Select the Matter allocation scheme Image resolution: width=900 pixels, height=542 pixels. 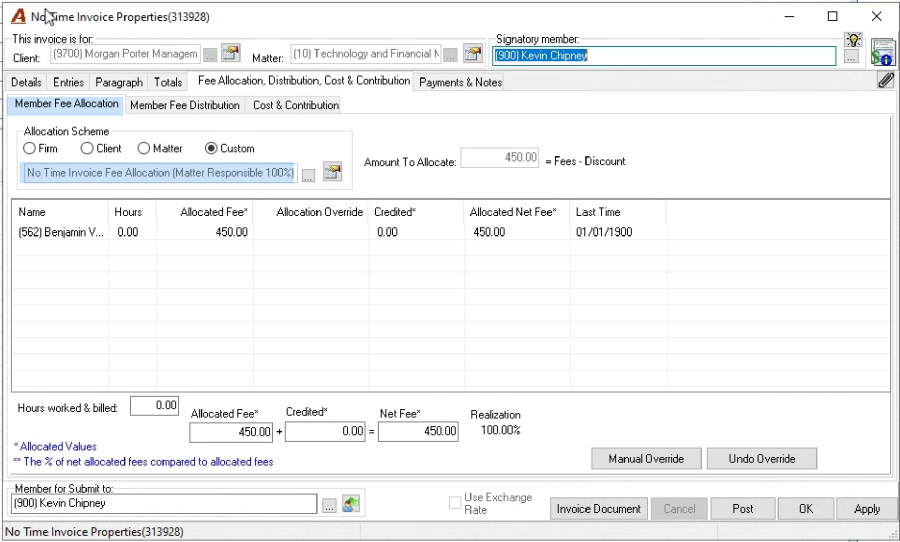[143, 148]
